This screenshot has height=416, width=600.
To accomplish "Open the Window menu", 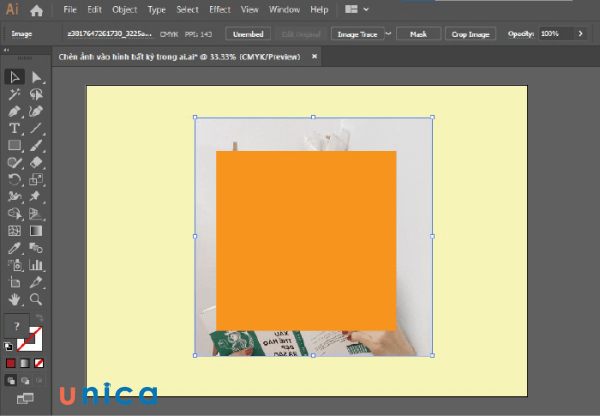I will coord(285,10).
